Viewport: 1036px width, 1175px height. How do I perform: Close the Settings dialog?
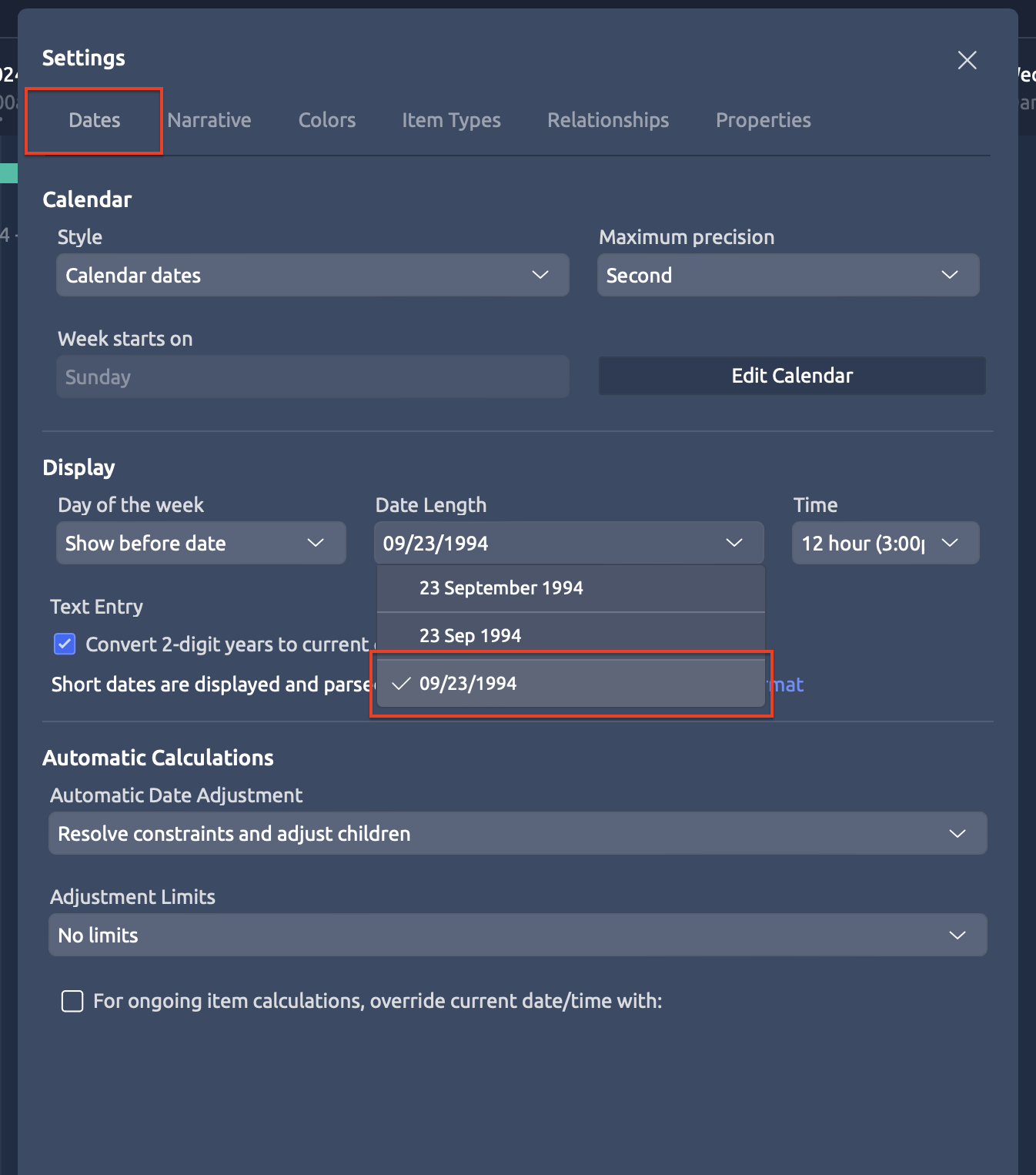(x=967, y=60)
